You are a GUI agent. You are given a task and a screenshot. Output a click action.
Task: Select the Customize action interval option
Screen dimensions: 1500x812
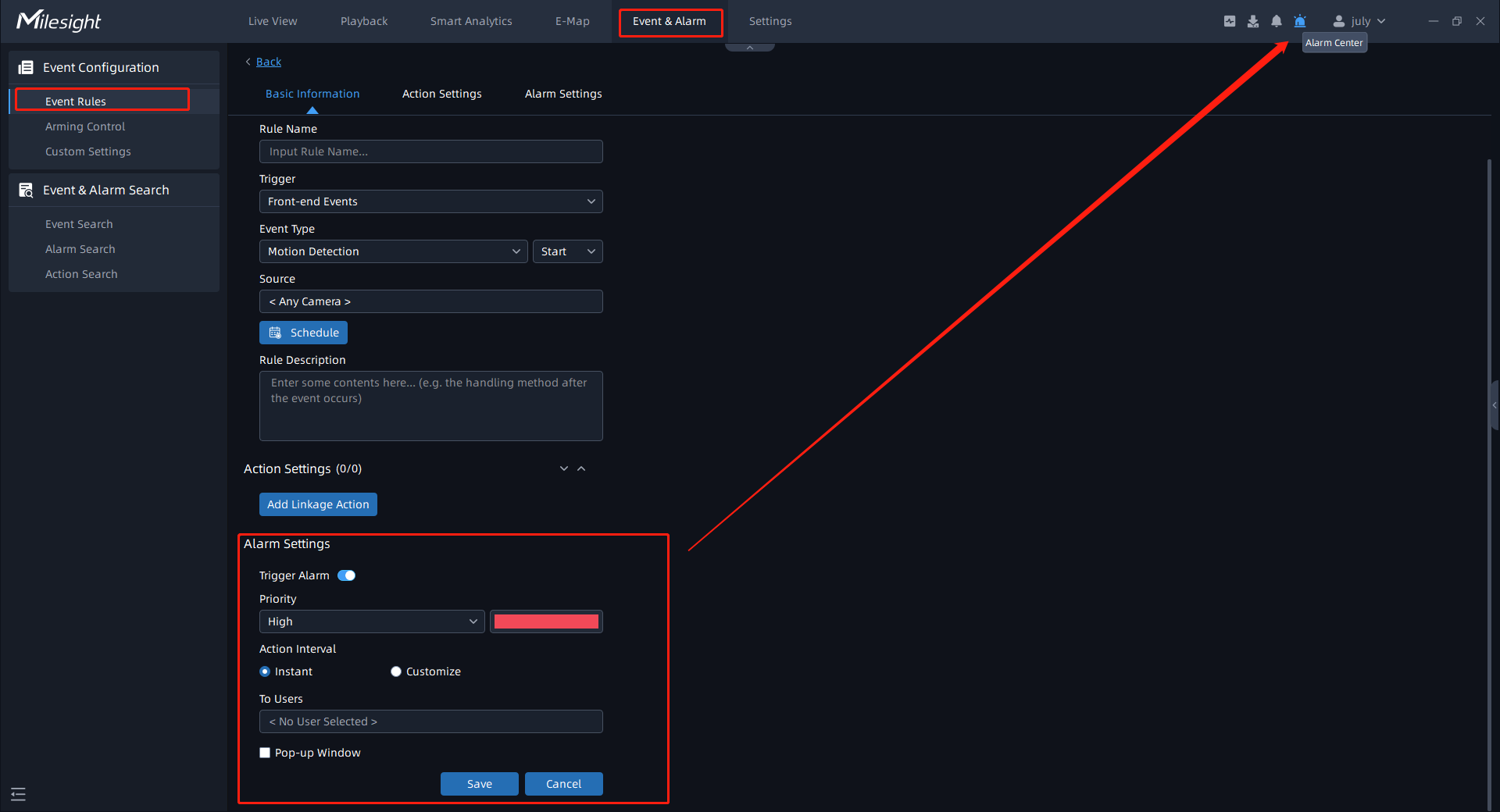396,671
